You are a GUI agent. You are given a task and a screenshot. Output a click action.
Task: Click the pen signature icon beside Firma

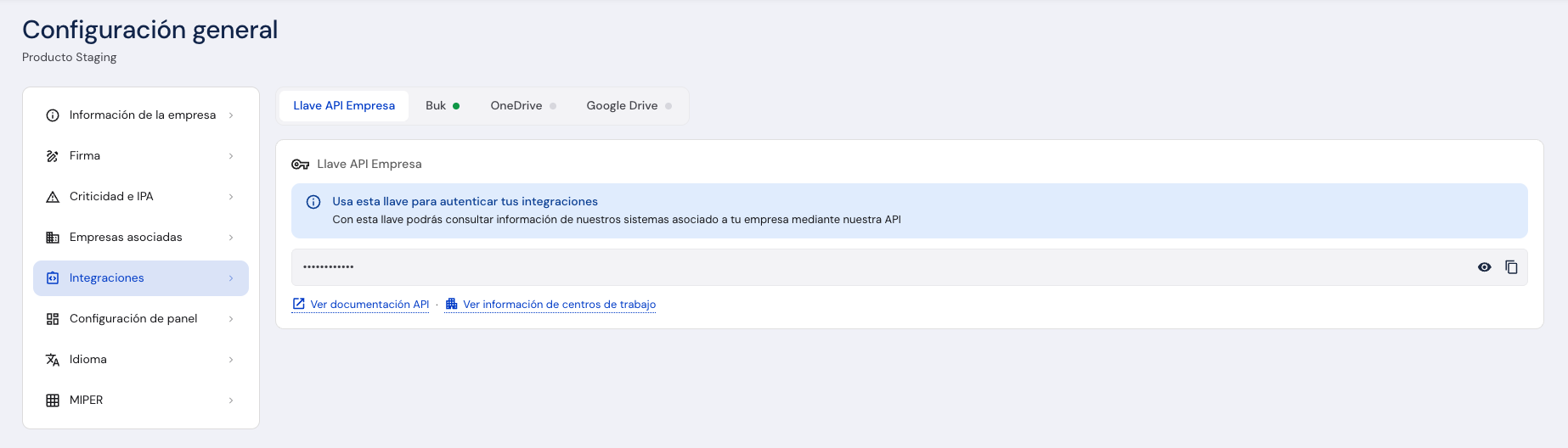[x=53, y=156]
